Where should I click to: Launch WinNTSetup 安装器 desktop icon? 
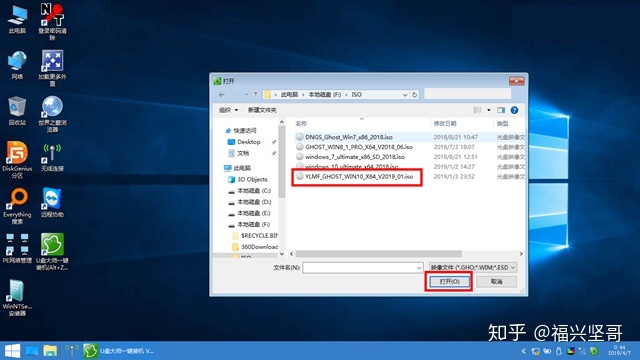(17, 298)
